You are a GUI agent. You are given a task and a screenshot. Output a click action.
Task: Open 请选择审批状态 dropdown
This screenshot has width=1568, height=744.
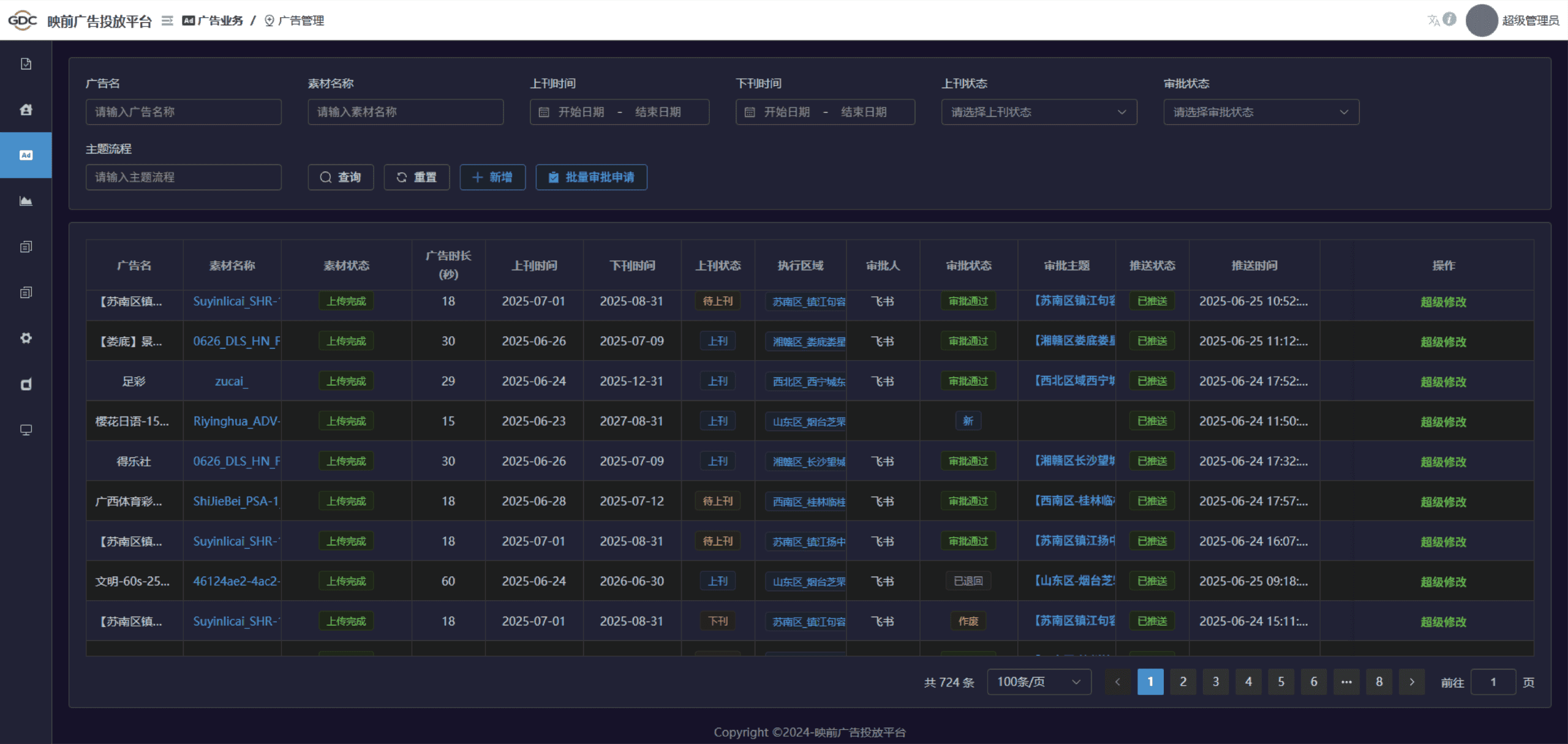click(1261, 112)
